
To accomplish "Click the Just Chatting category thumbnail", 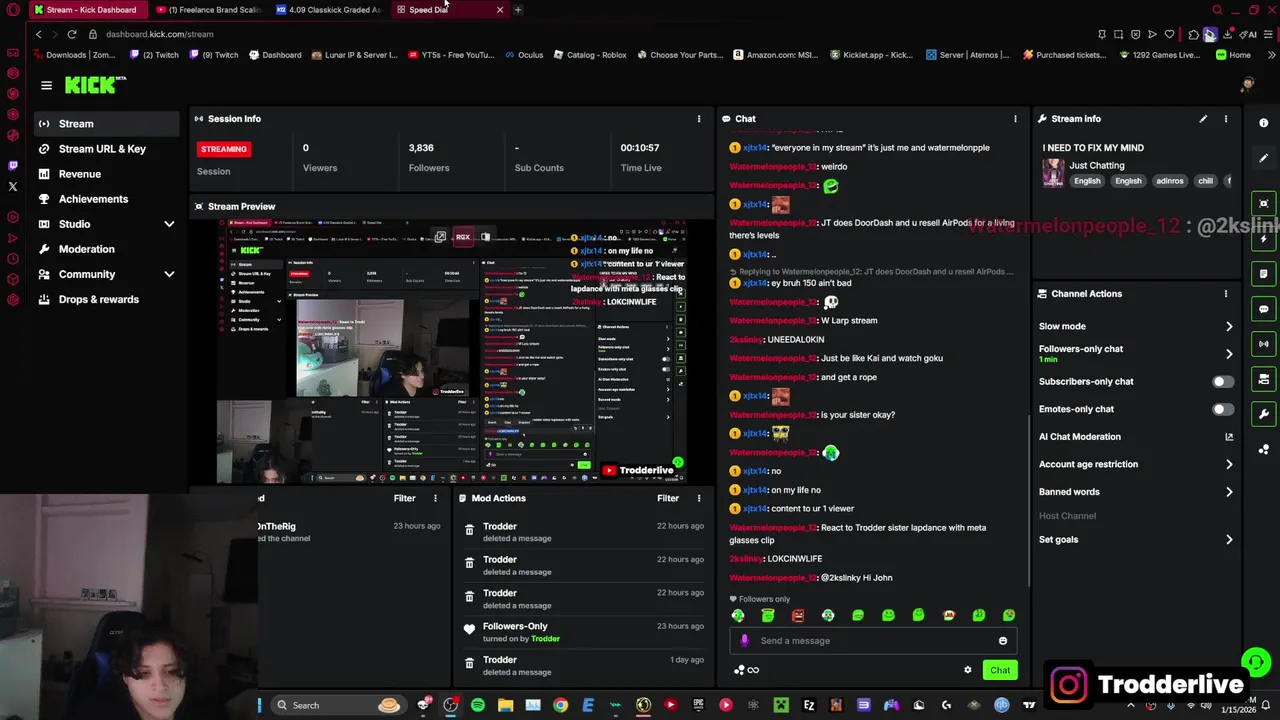I will coord(1053,173).
